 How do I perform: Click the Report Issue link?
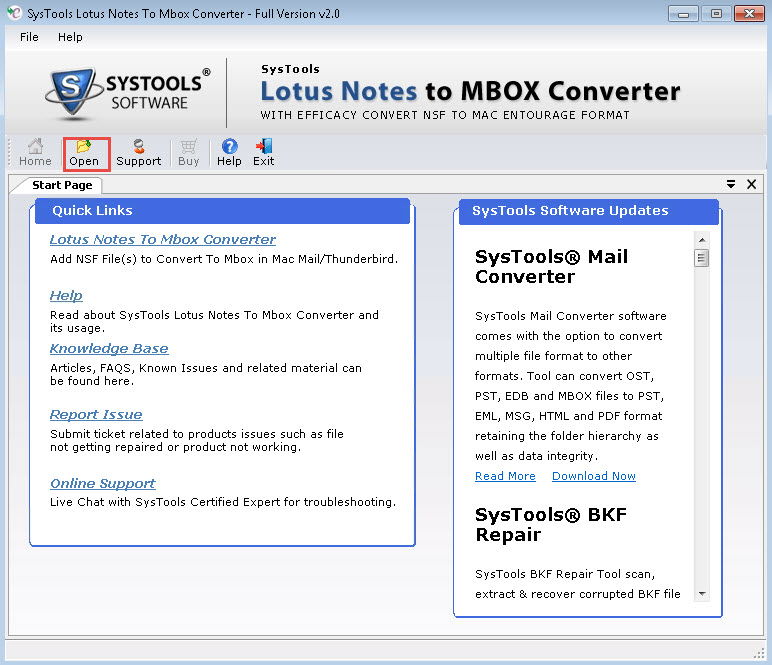point(96,414)
